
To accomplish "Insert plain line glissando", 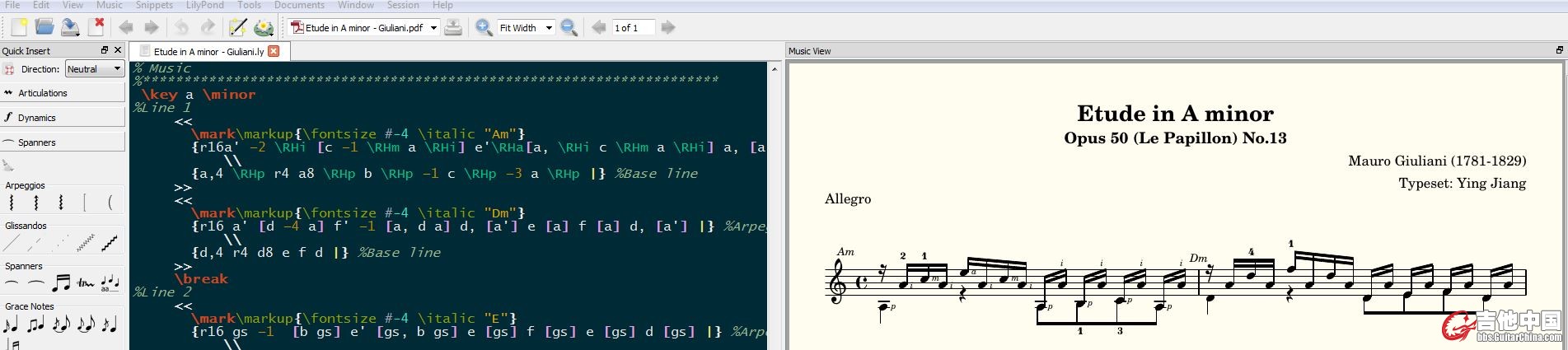I will (12, 243).
